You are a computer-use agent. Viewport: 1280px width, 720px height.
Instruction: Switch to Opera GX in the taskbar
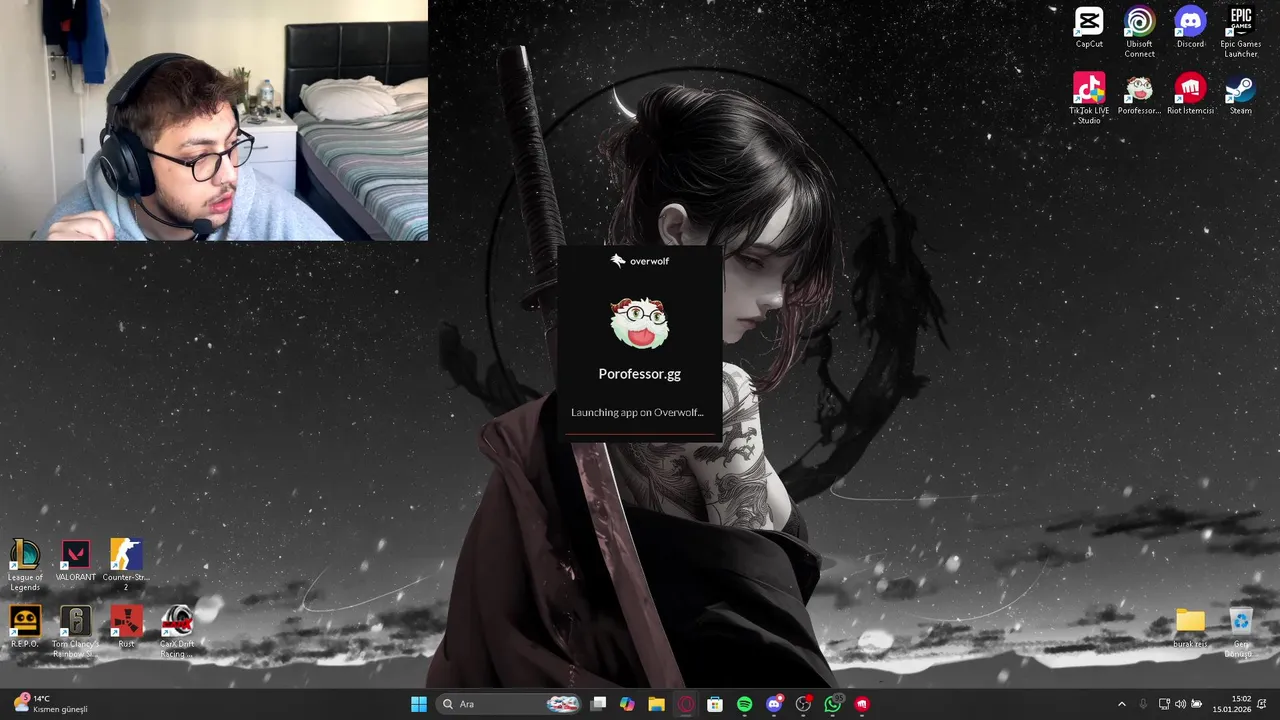[x=686, y=704]
